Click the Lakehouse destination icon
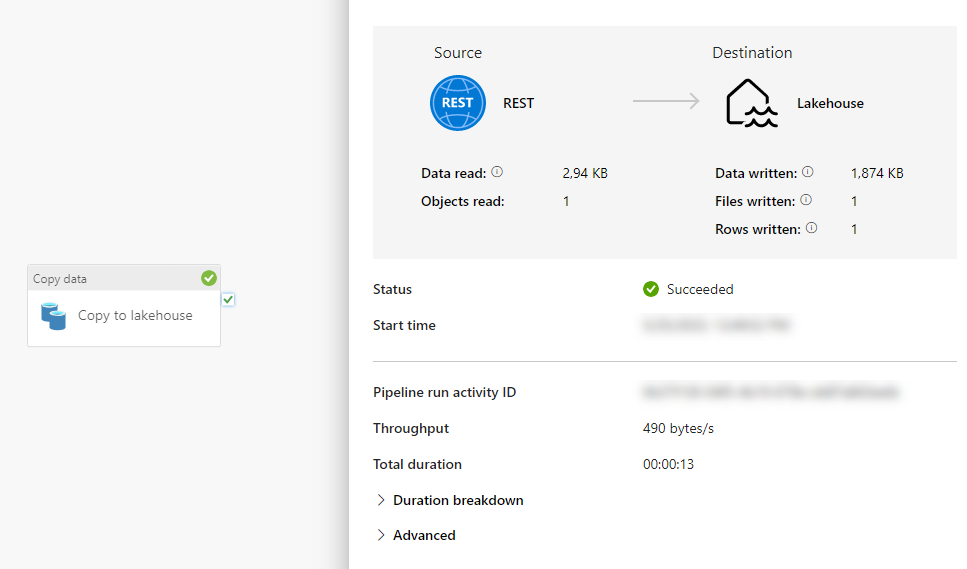Image resolution: width=967 pixels, height=569 pixels. (751, 103)
